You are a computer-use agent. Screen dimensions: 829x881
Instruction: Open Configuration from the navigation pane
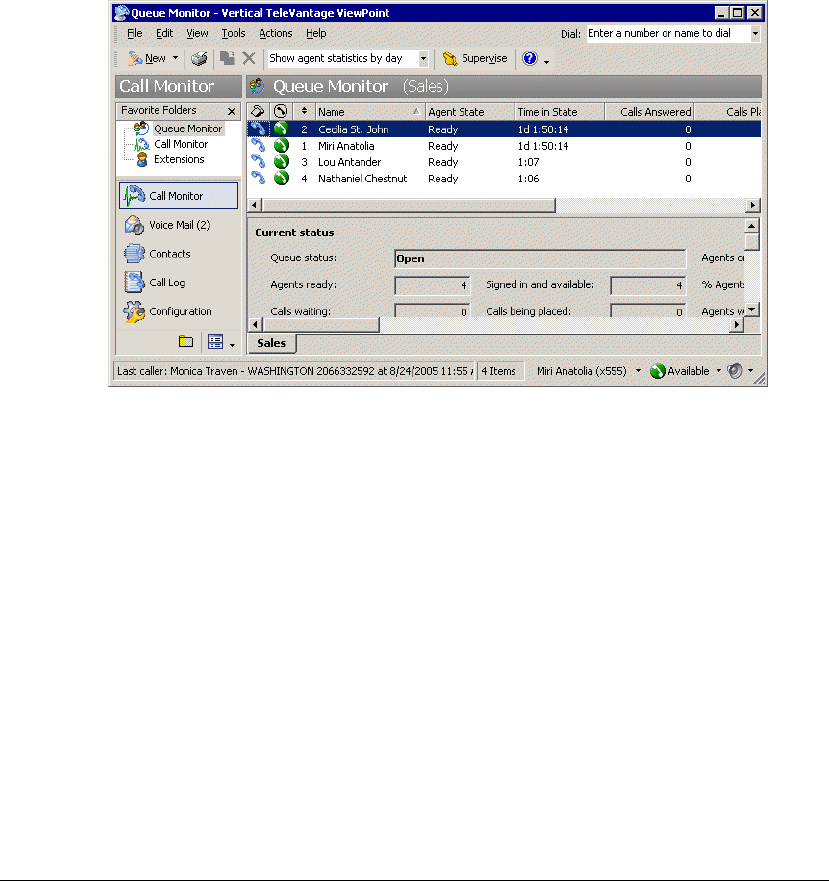click(x=179, y=312)
